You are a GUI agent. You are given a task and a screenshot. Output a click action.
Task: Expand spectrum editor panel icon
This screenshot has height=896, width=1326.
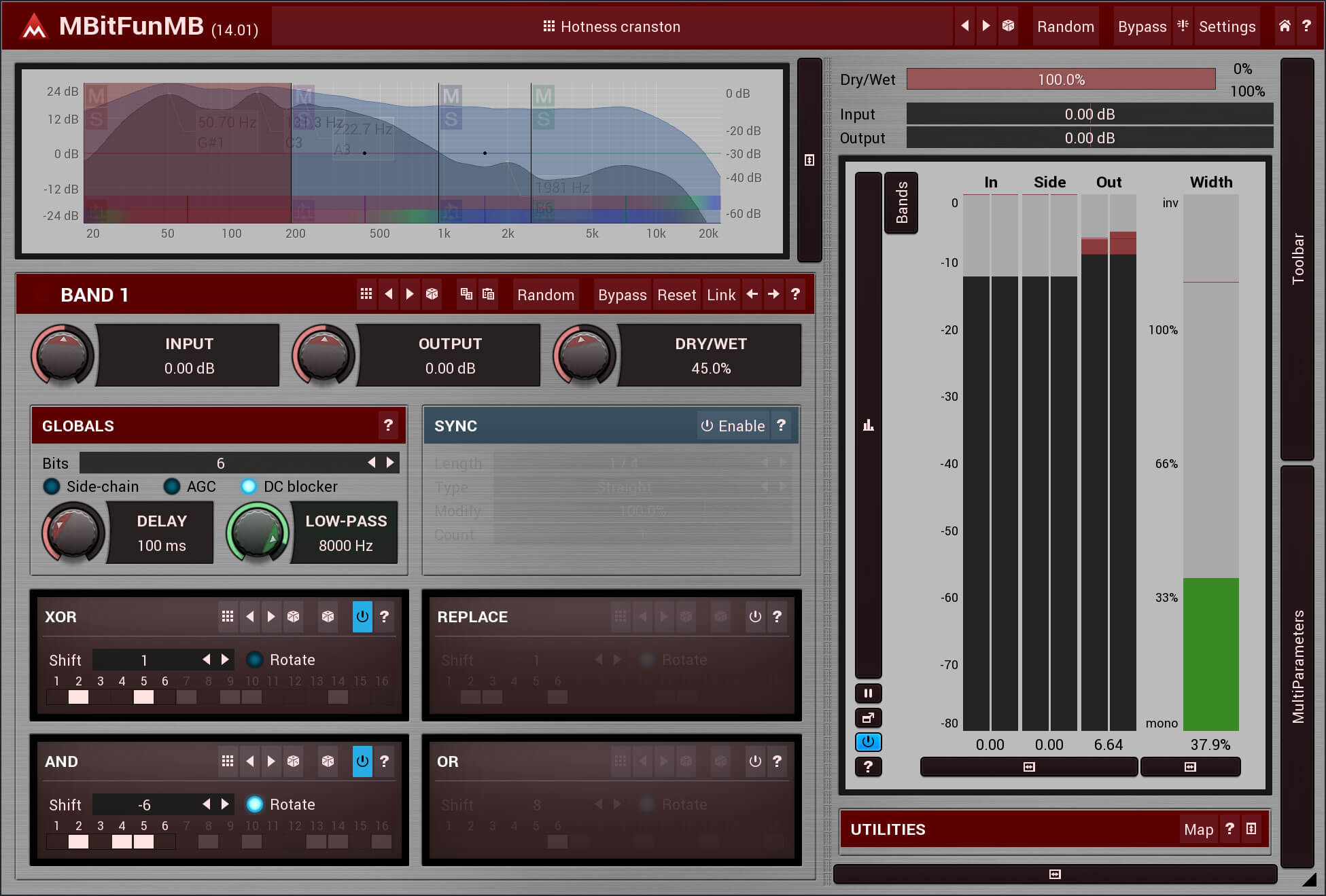[809, 160]
